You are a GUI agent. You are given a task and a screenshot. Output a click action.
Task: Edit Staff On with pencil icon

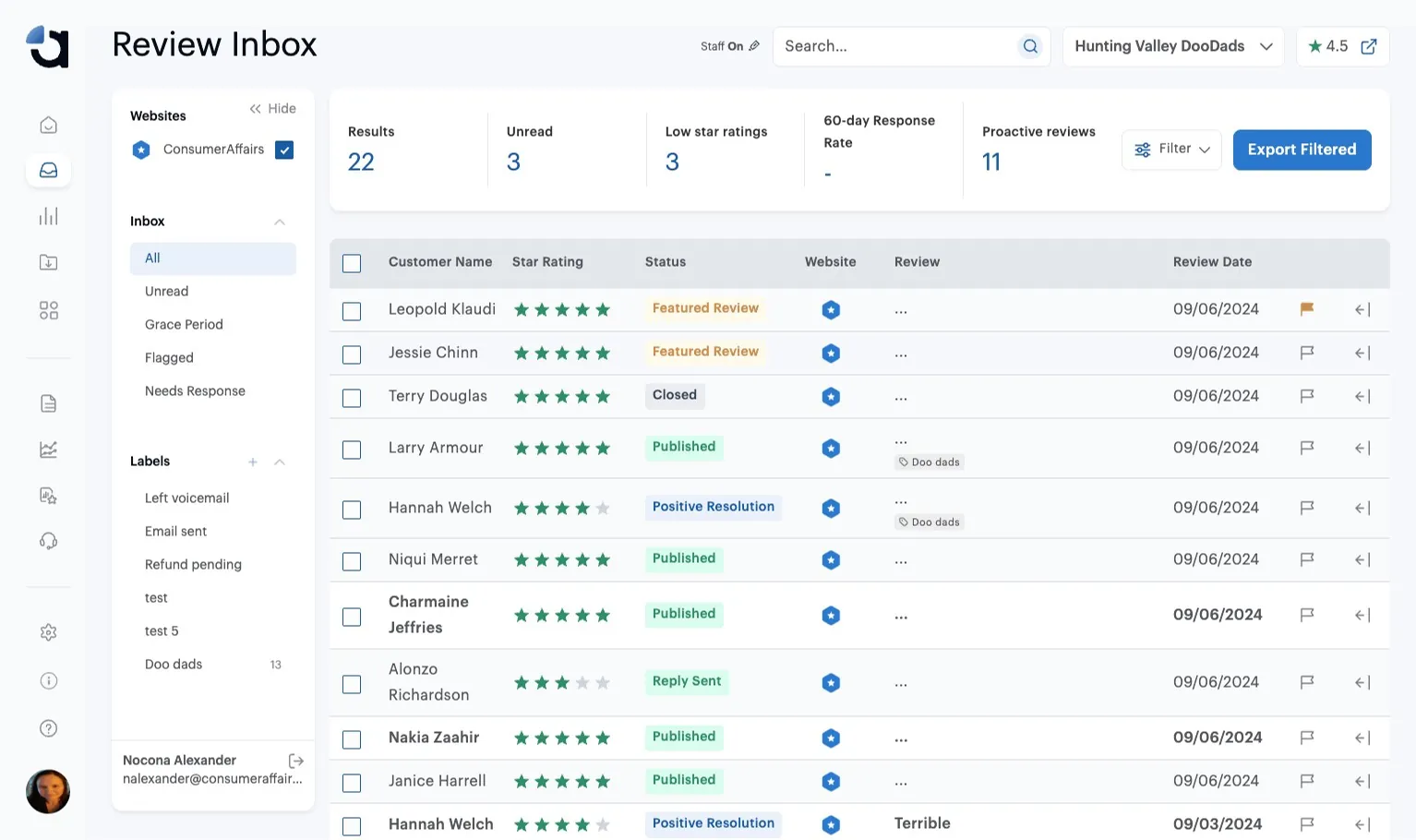pos(754,46)
